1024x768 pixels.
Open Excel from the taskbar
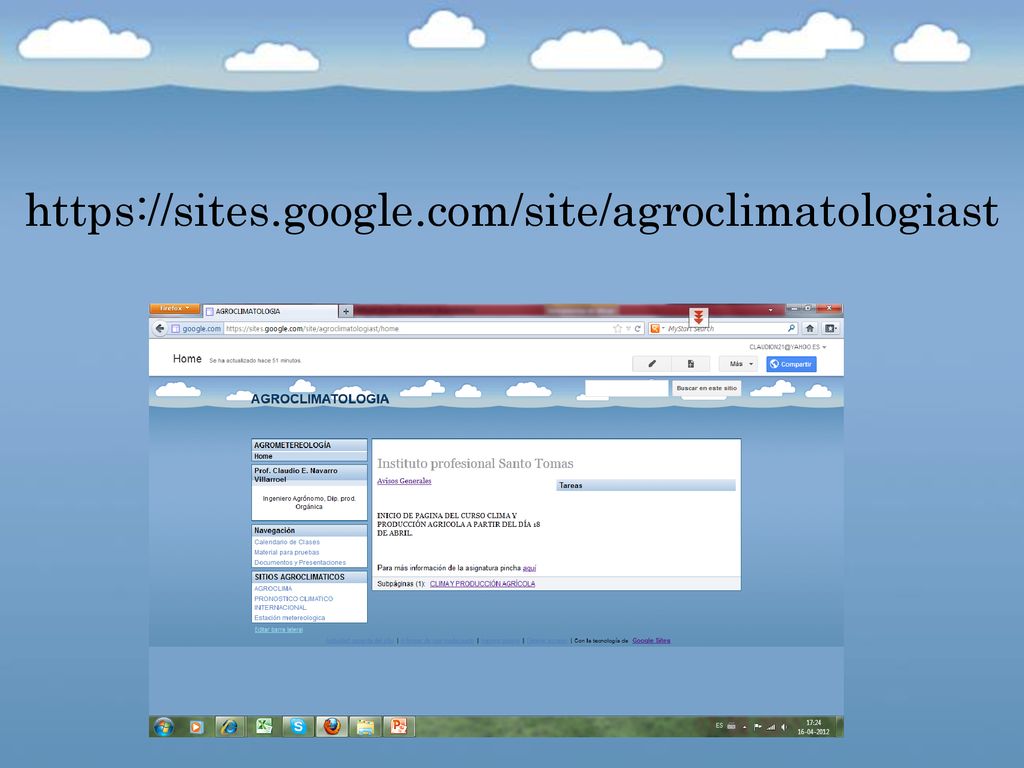coord(264,726)
